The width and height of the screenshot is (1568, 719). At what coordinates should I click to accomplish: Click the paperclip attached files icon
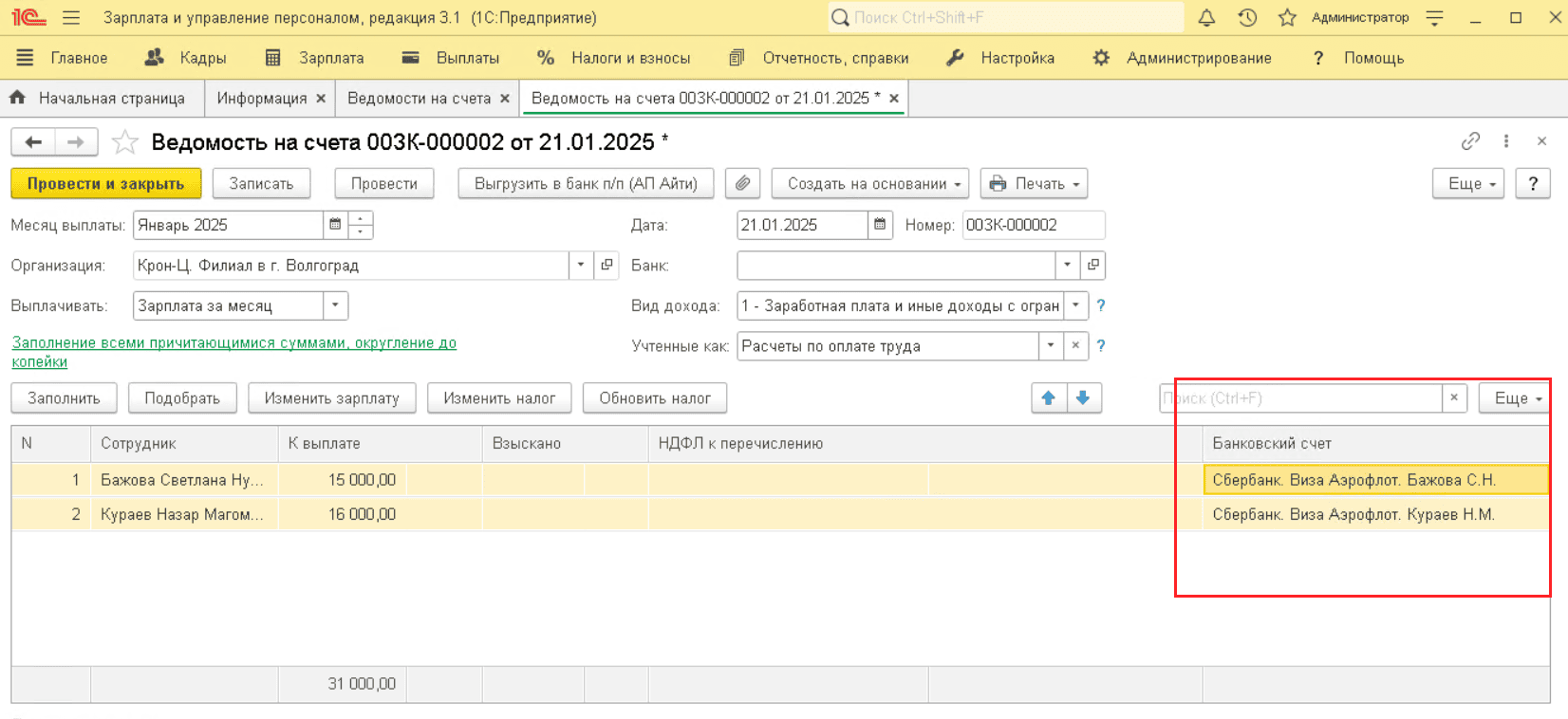(x=742, y=184)
